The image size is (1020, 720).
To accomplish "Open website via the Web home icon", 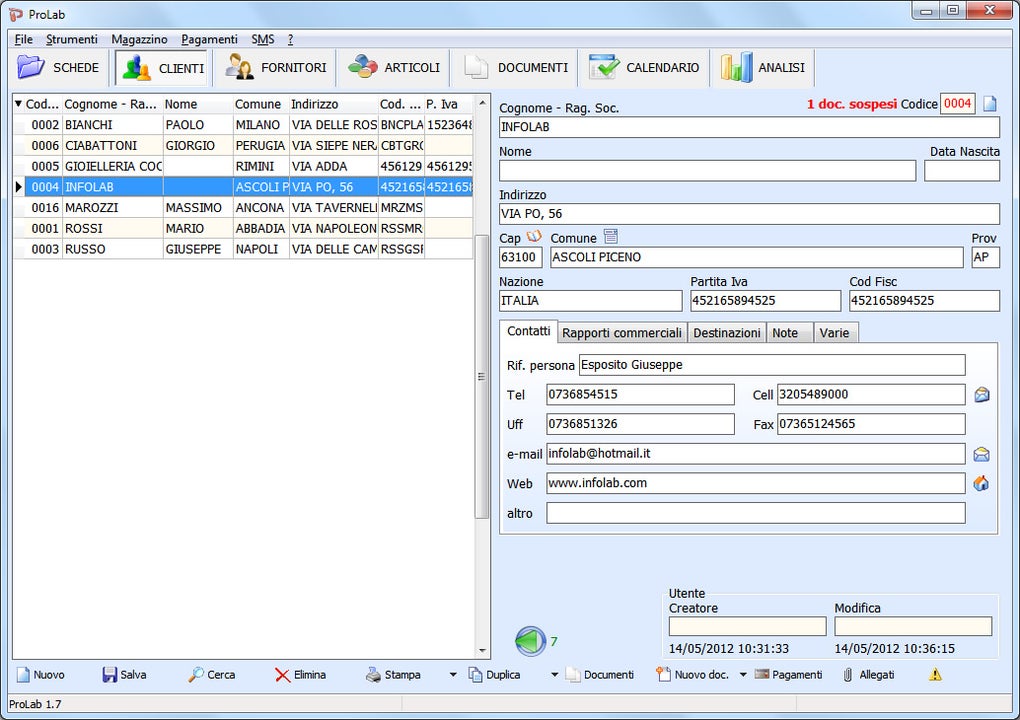I will coord(982,484).
